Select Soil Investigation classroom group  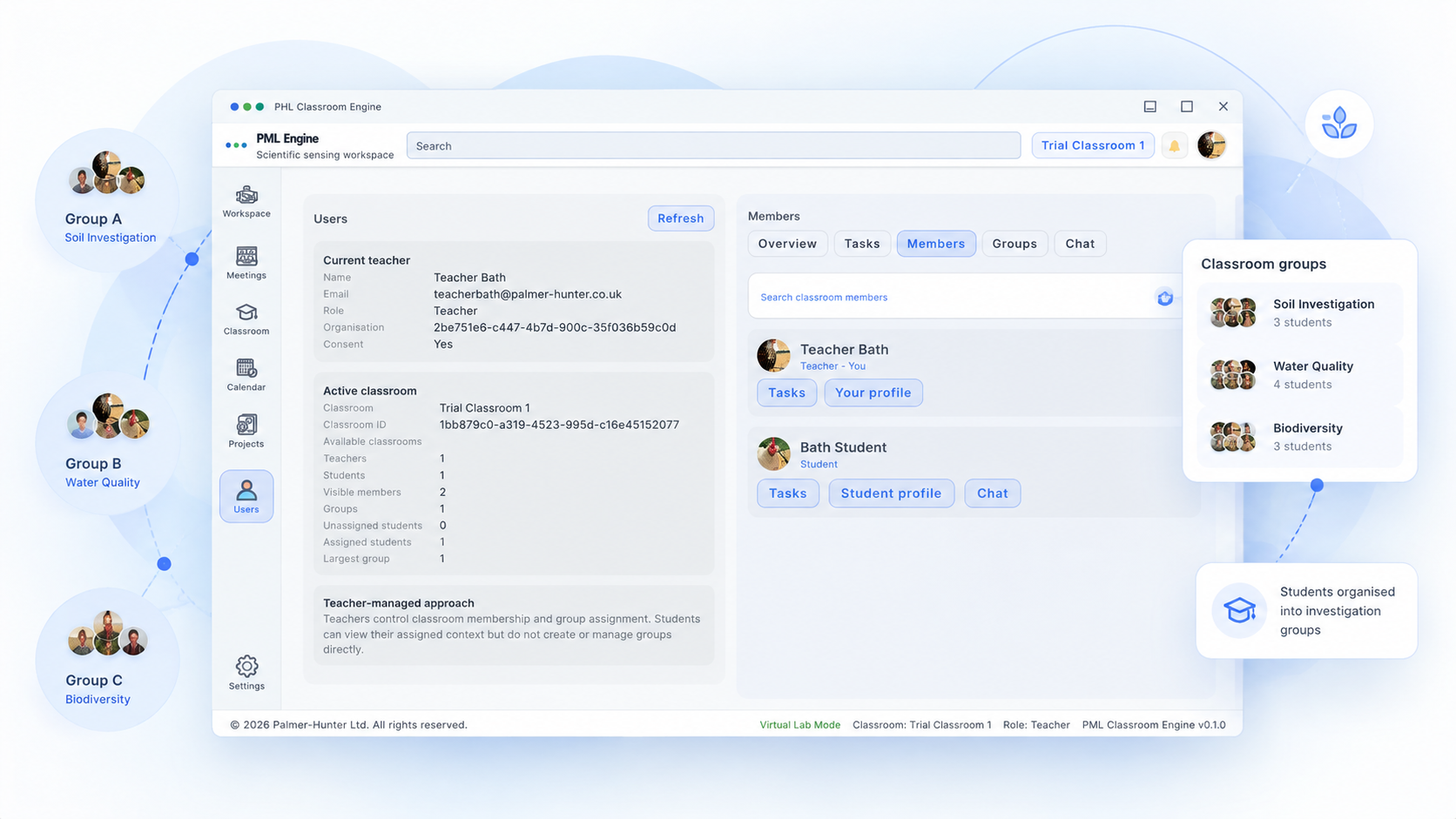tap(1300, 312)
